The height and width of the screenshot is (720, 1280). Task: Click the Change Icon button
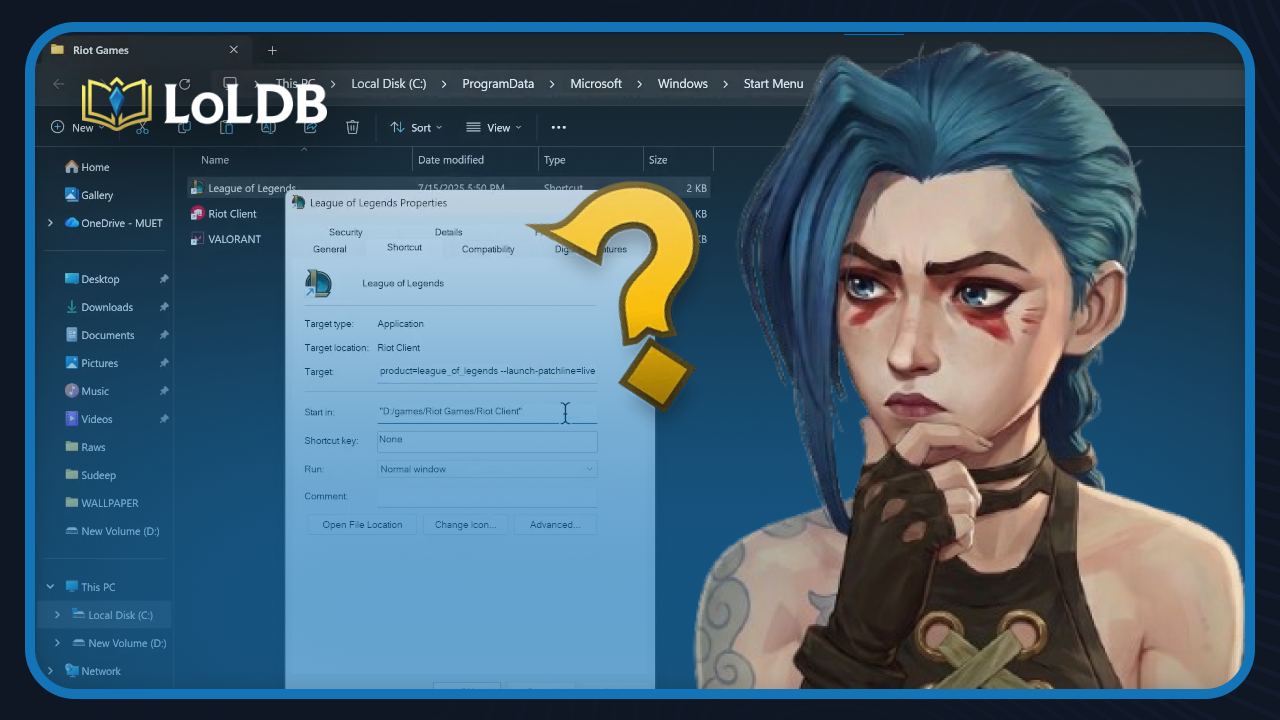click(465, 524)
